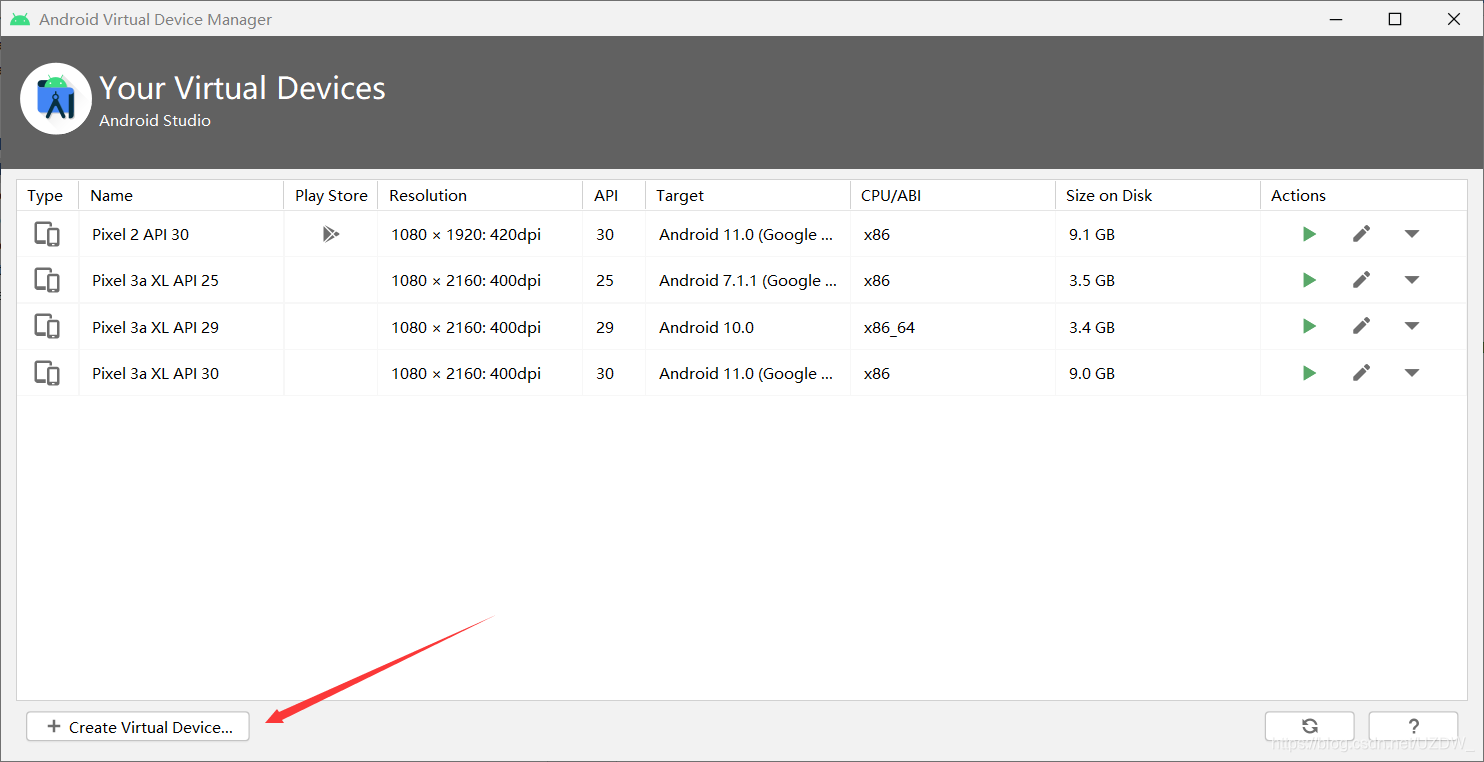
Task: Click the '3.5 GB' size cell
Action: pyautogui.click(x=1158, y=280)
